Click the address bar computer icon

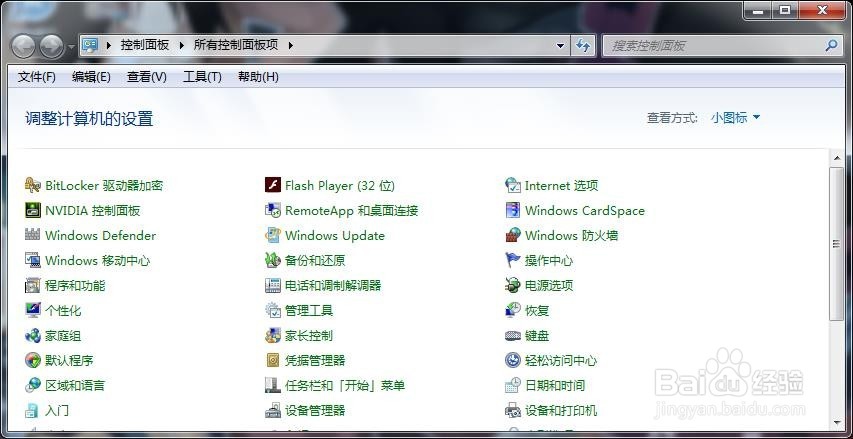(90, 45)
